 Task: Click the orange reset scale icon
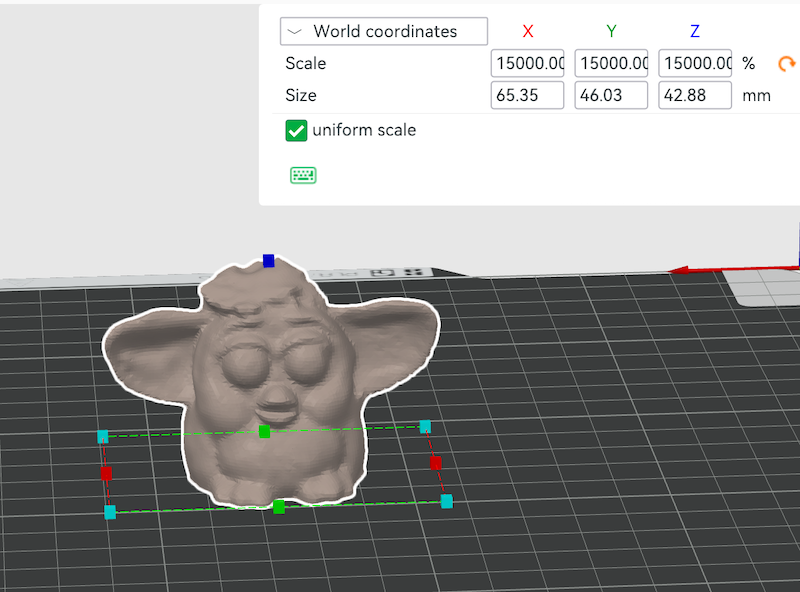[x=787, y=63]
